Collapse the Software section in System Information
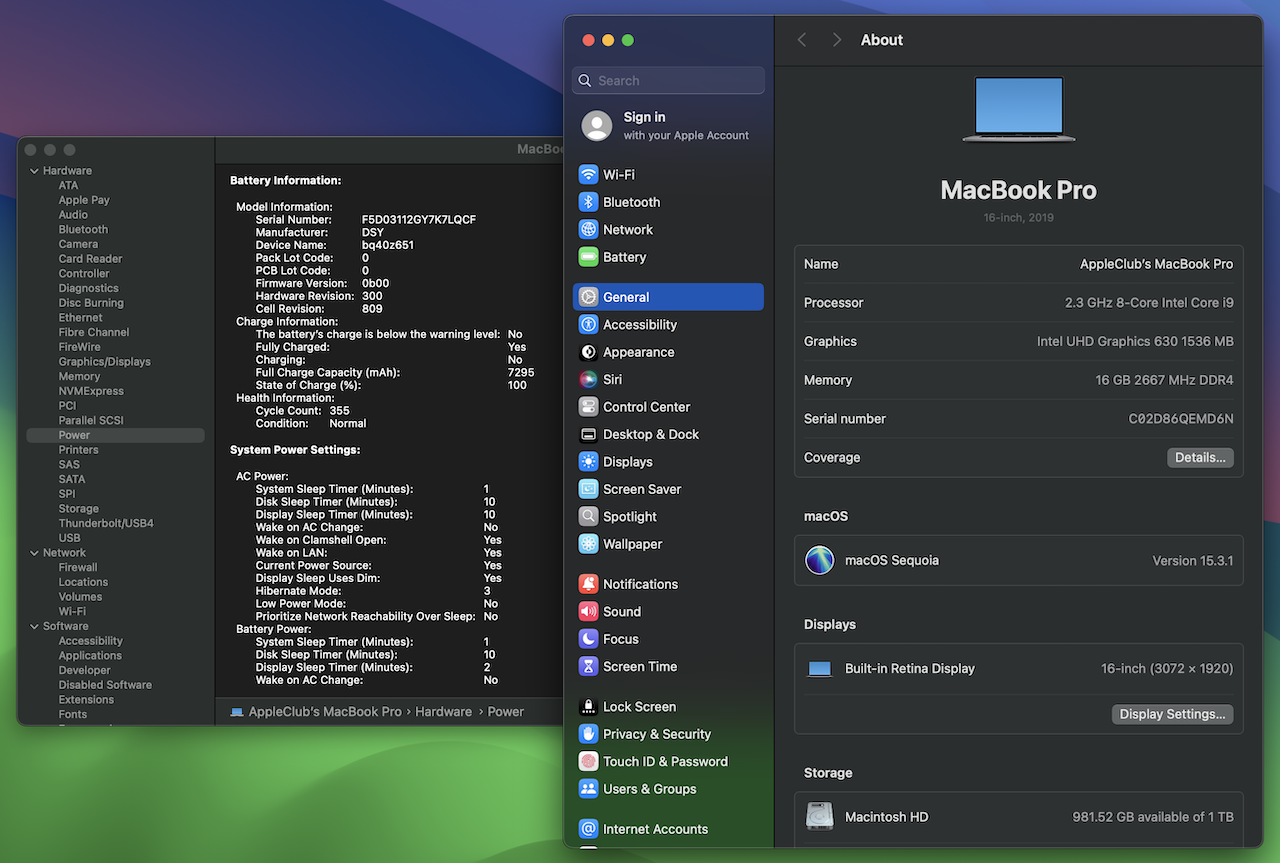Viewport: 1280px width, 863px height. (34, 626)
